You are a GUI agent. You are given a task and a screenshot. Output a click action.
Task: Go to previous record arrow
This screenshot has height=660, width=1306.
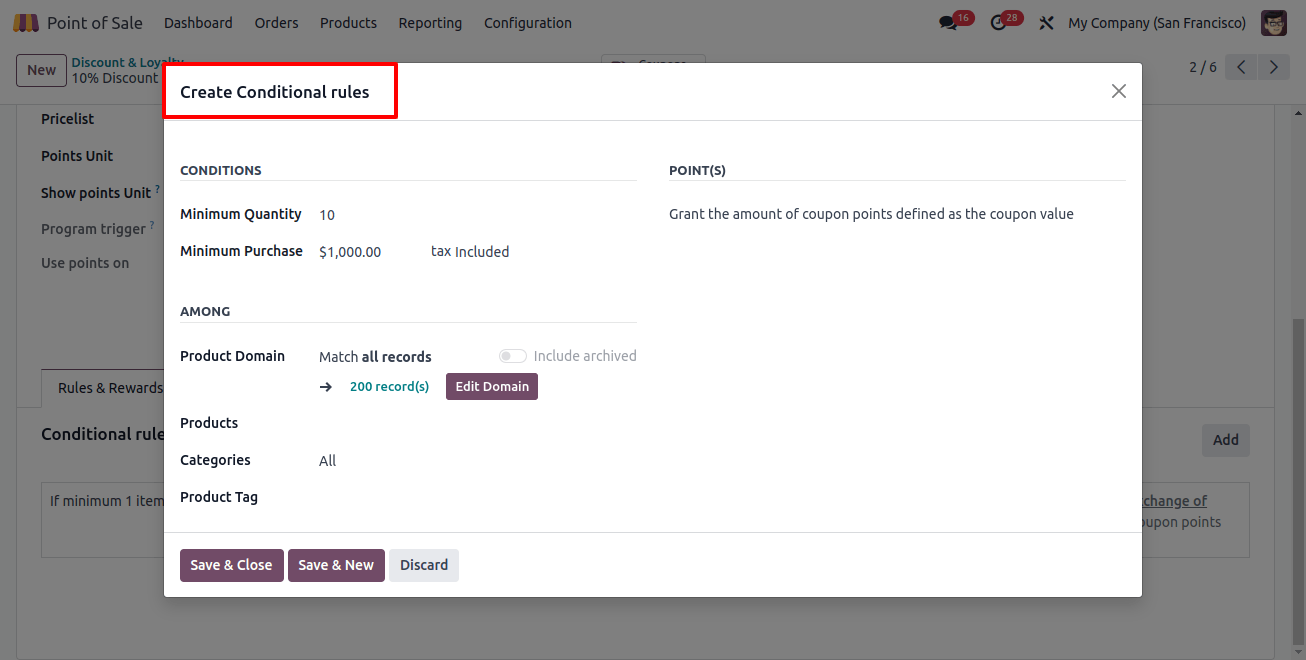click(x=1241, y=67)
